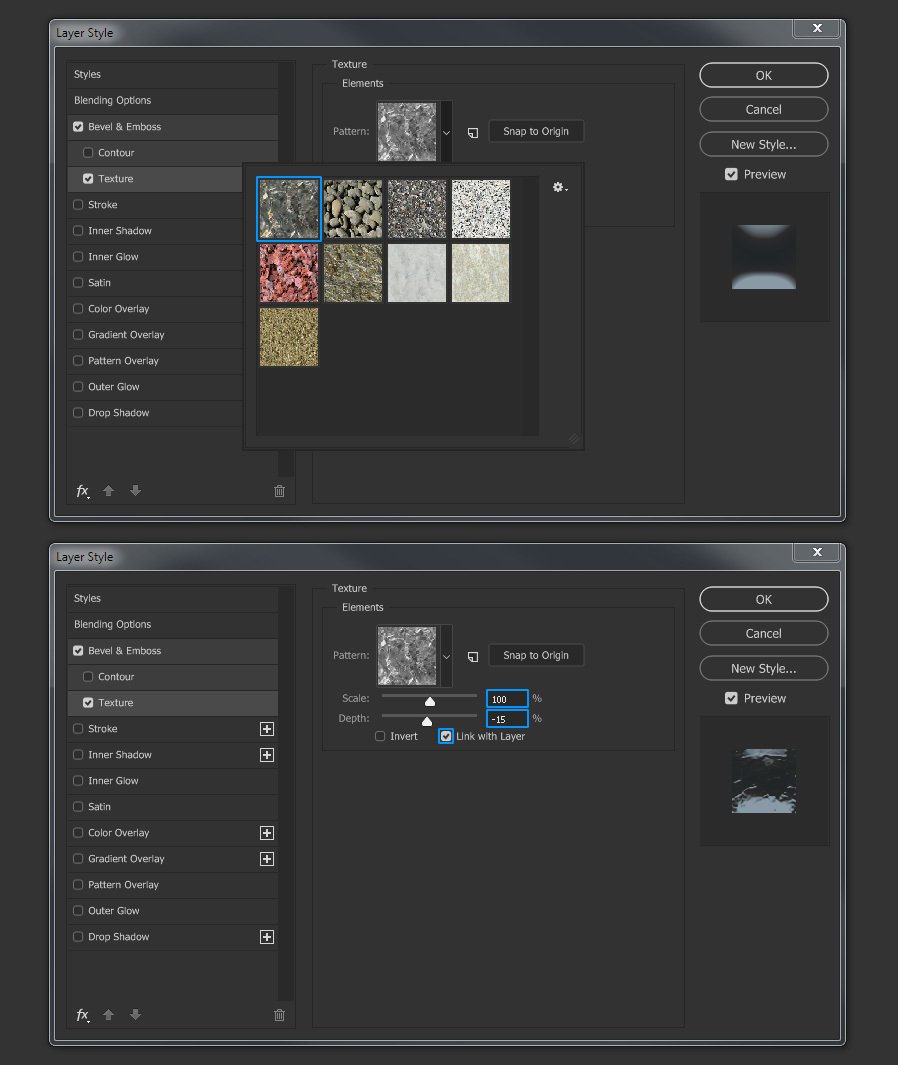The height and width of the screenshot is (1065, 898).
Task: Add another Gradient Overlay plus icon
Action: point(267,859)
